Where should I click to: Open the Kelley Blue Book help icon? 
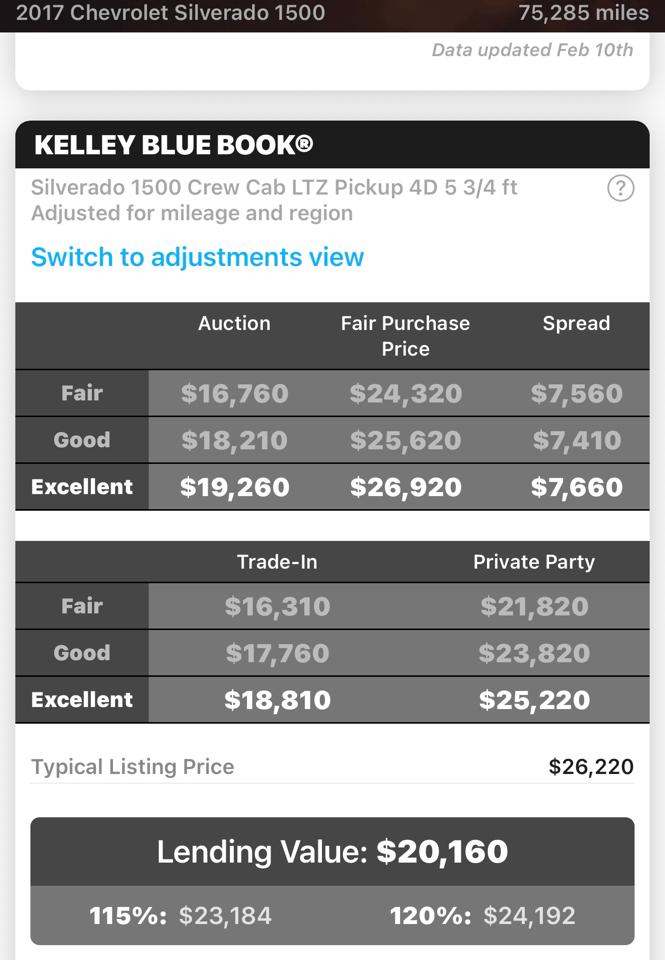(620, 188)
